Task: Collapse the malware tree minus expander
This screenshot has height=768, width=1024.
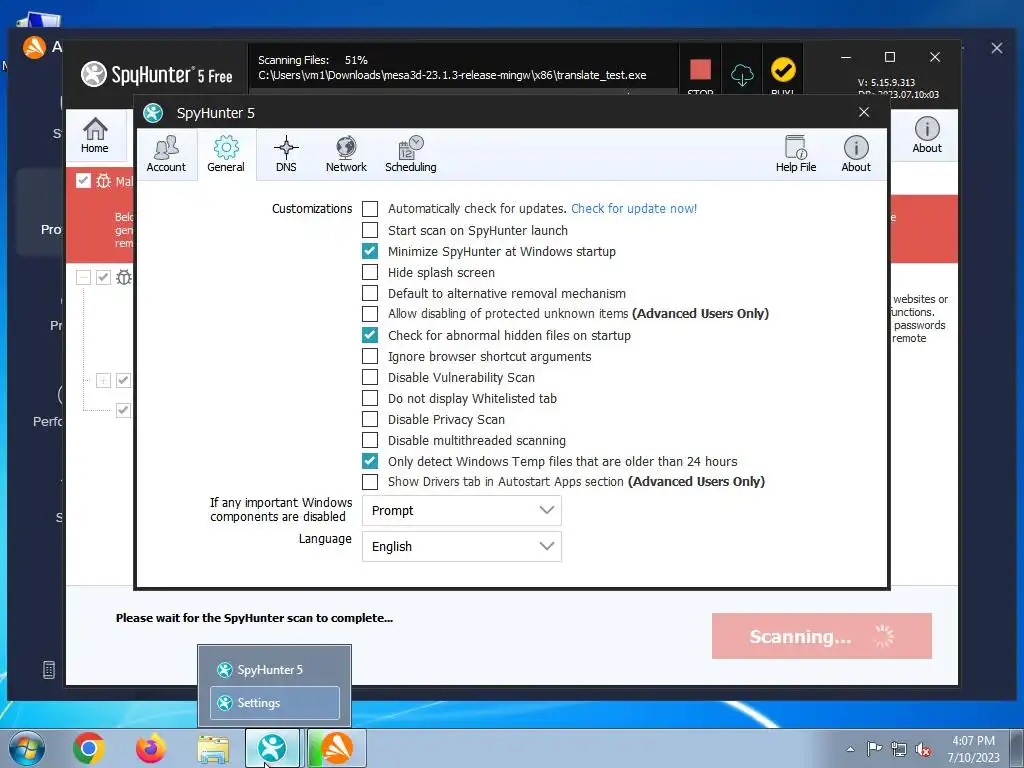Action: click(x=83, y=278)
